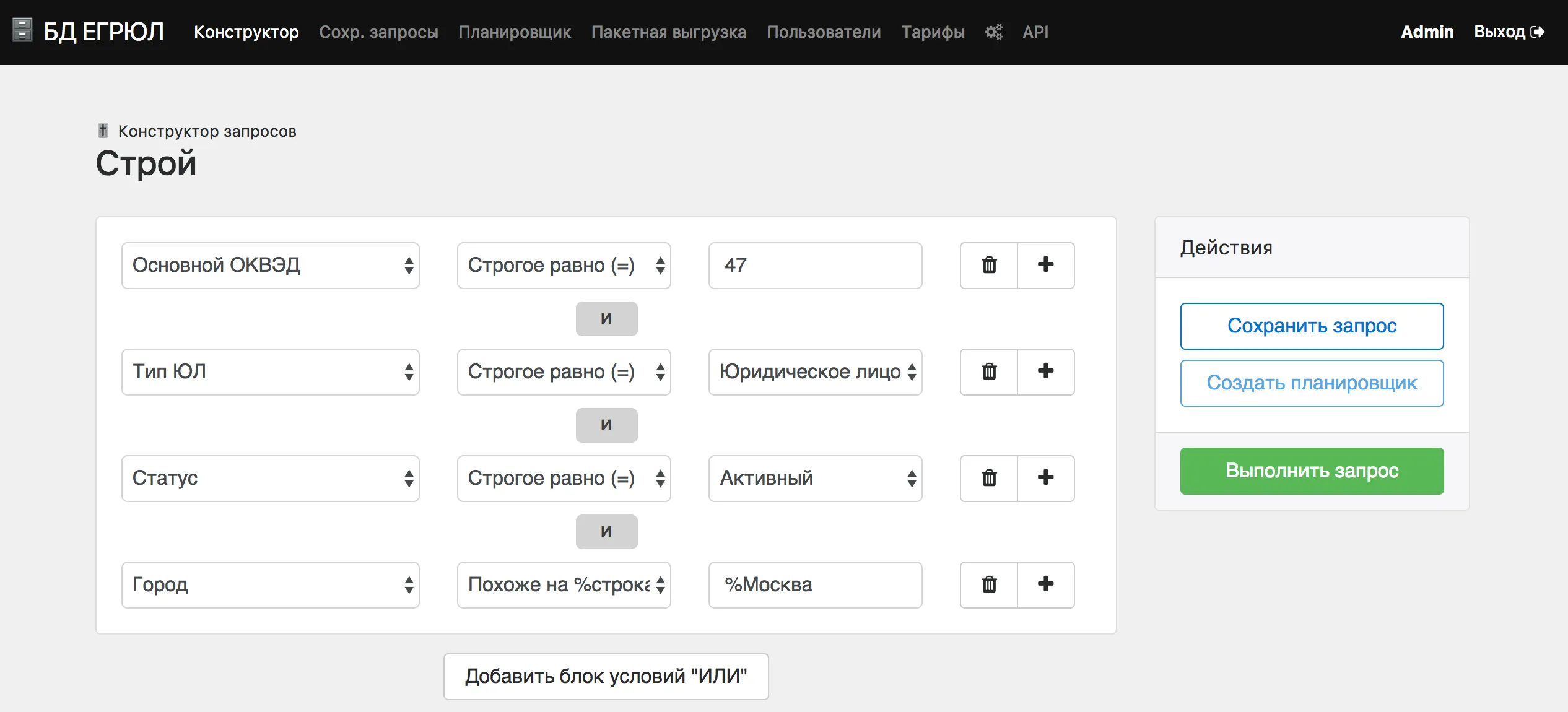Open settings via the gear icon
The width and height of the screenshot is (1568, 712).
pyautogui.click(x=994, y=32)
